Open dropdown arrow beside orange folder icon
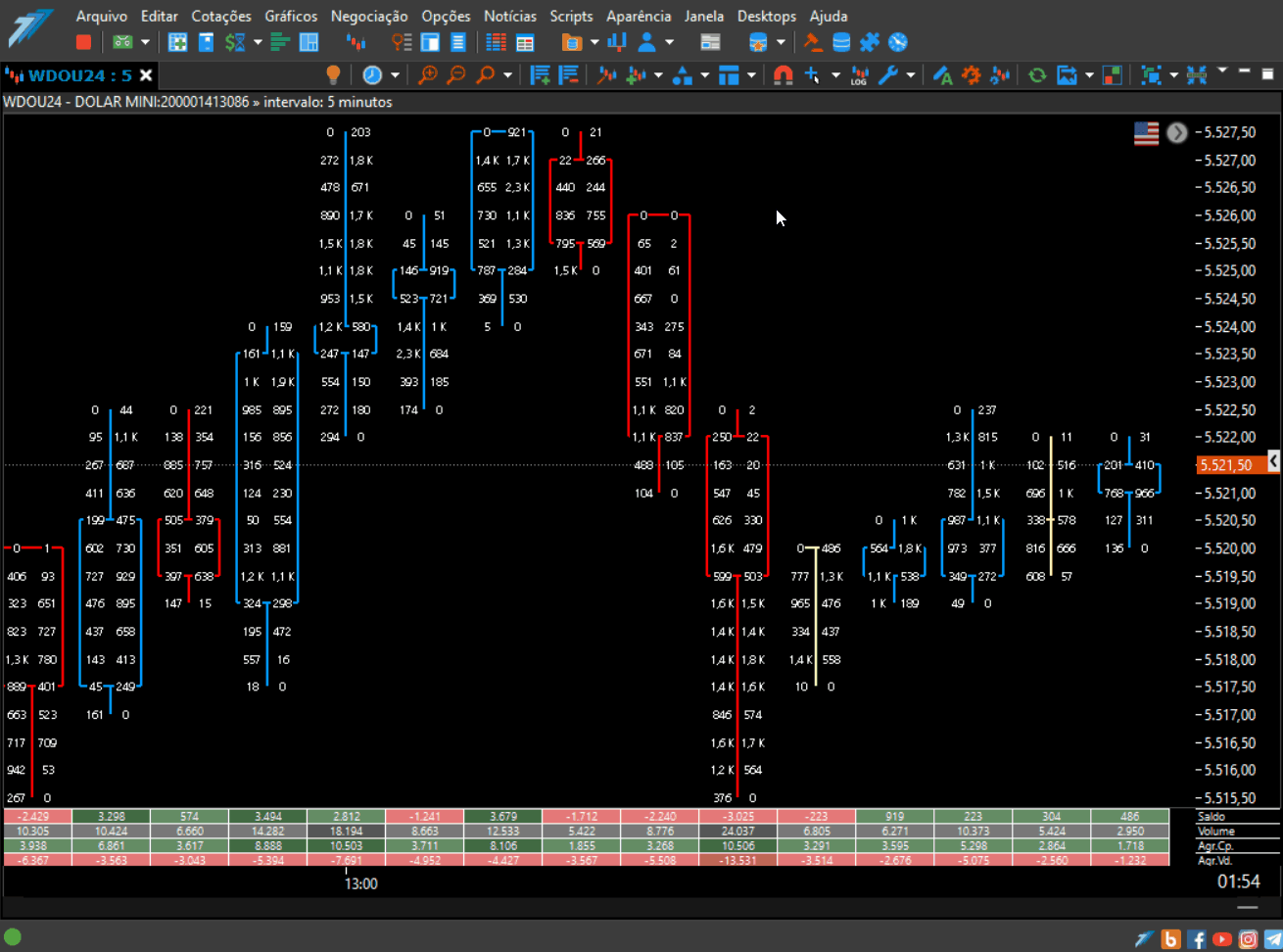Image resolution: width=1283 pixels, height=952 pixels. [x=594, y=42]
